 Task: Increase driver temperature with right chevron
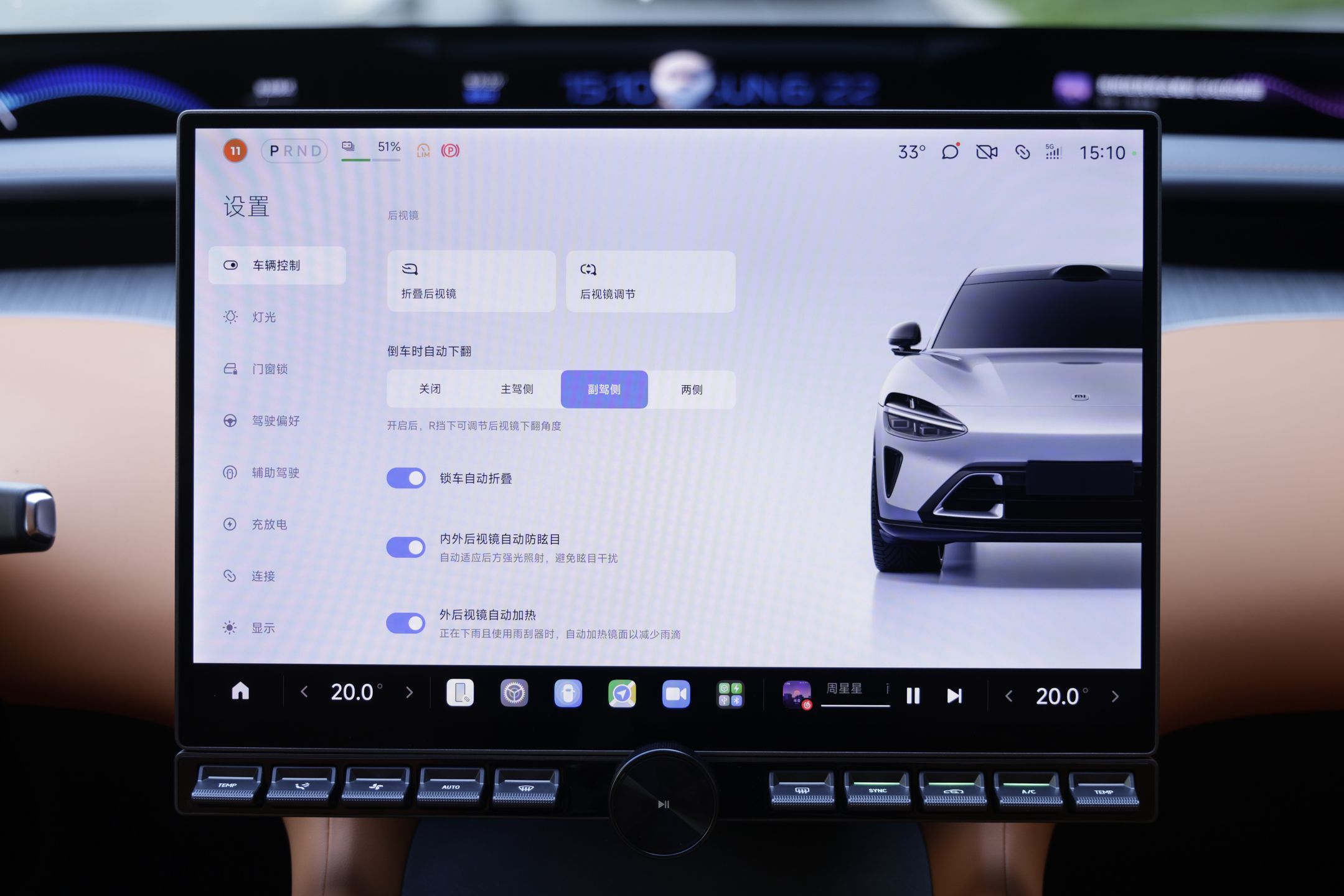(409, 693)
